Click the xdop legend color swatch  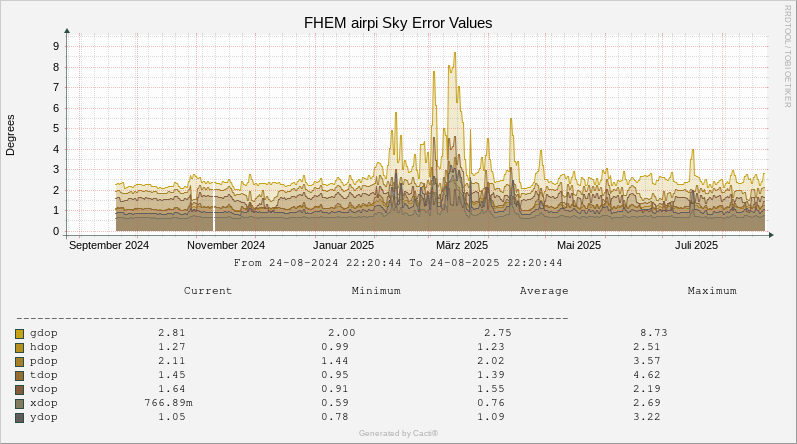coord(19,403)
